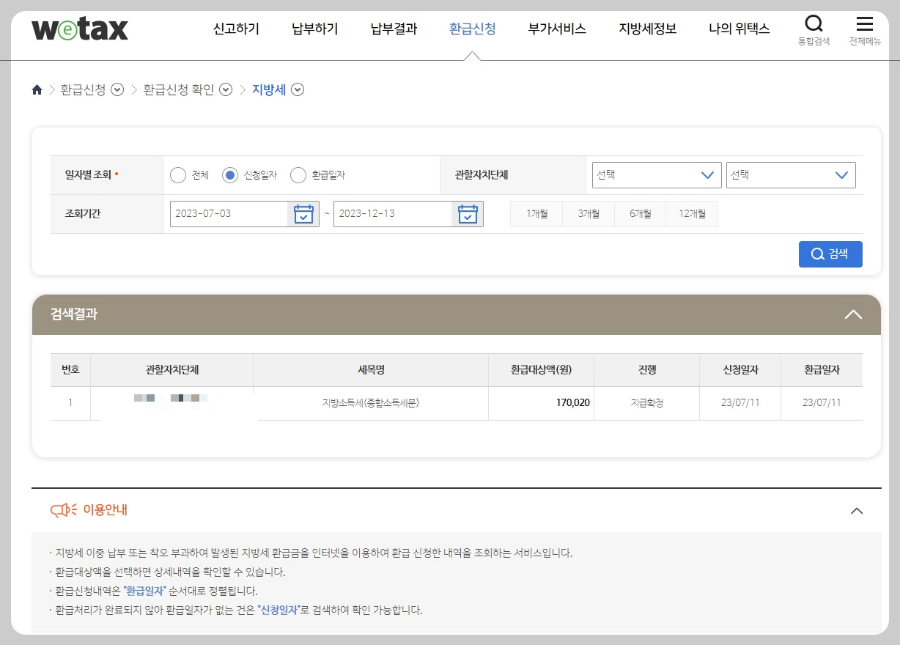Open the 전체메뉴 hamburger icon
Image resolution: width=900 pixels, height=645 pixels.
tap(864, 24)
